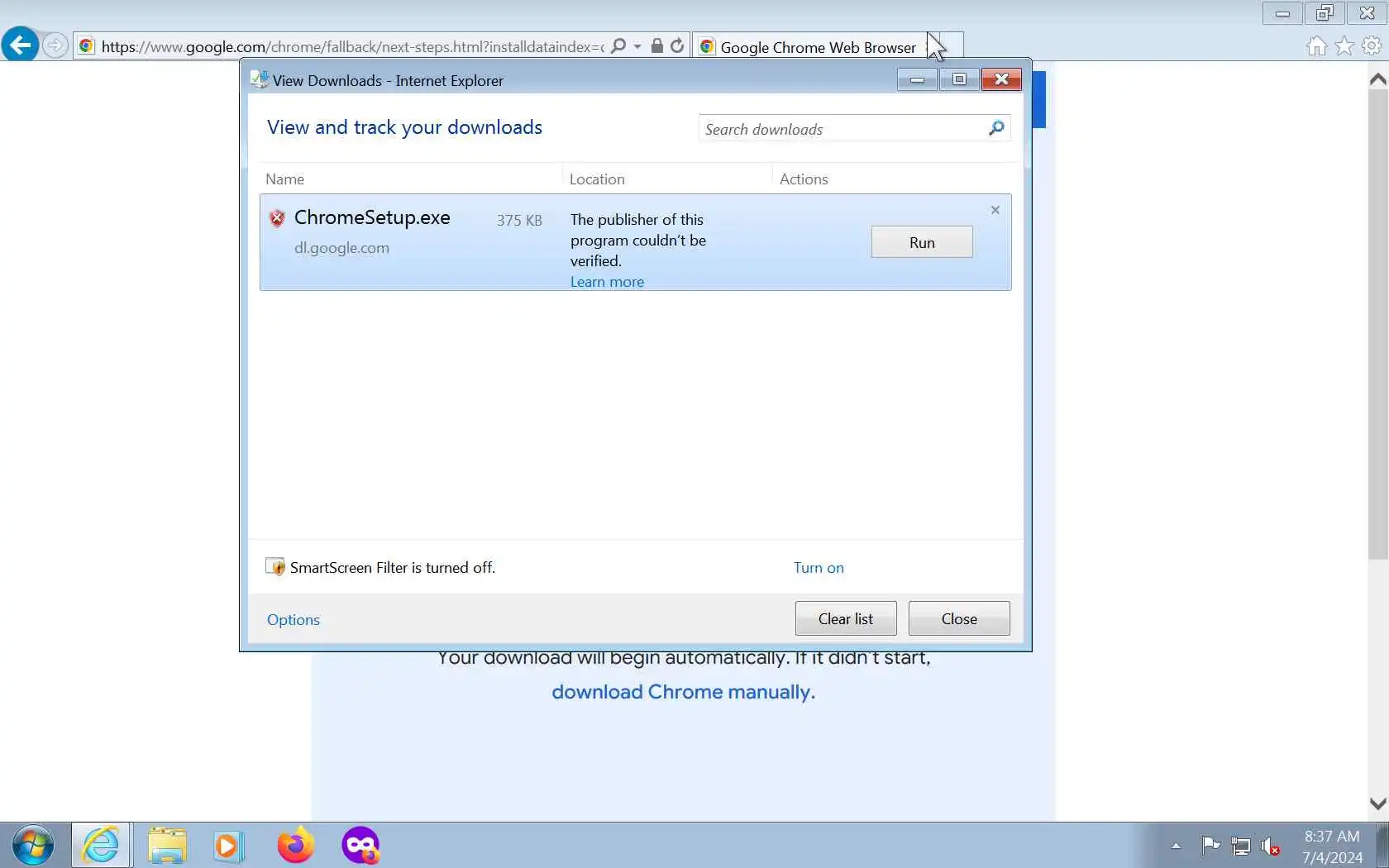Viewport: 1389px width, 868px height.
Task: Click the network icon in system tray
Action: (x=1241, y=846)
